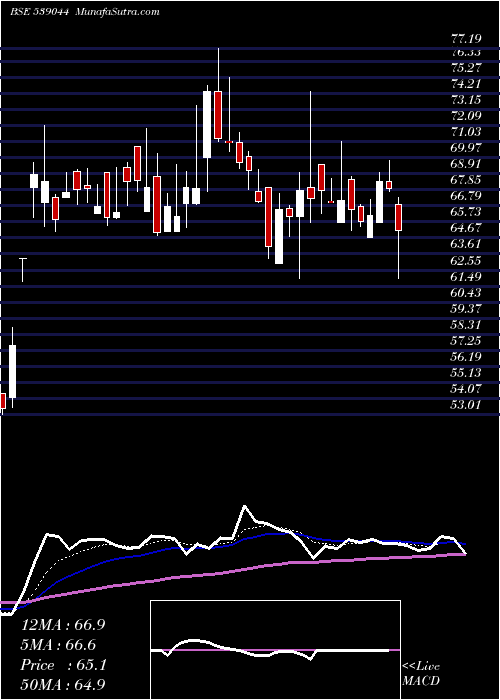Click the 73.15 price axis label

point(466,100)
